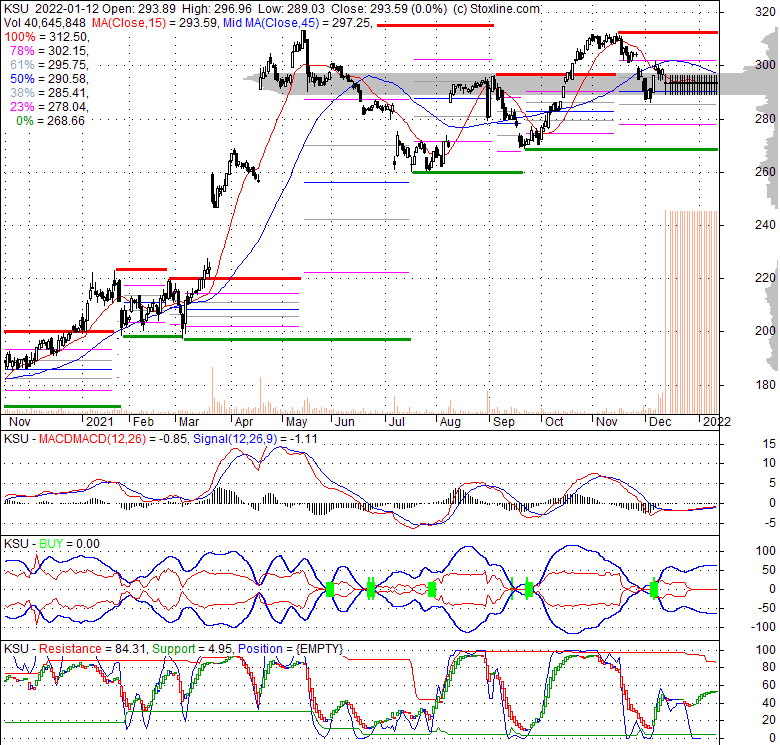Click the 300 price axis label
The image size is (780, 745).
coord(765,65)
